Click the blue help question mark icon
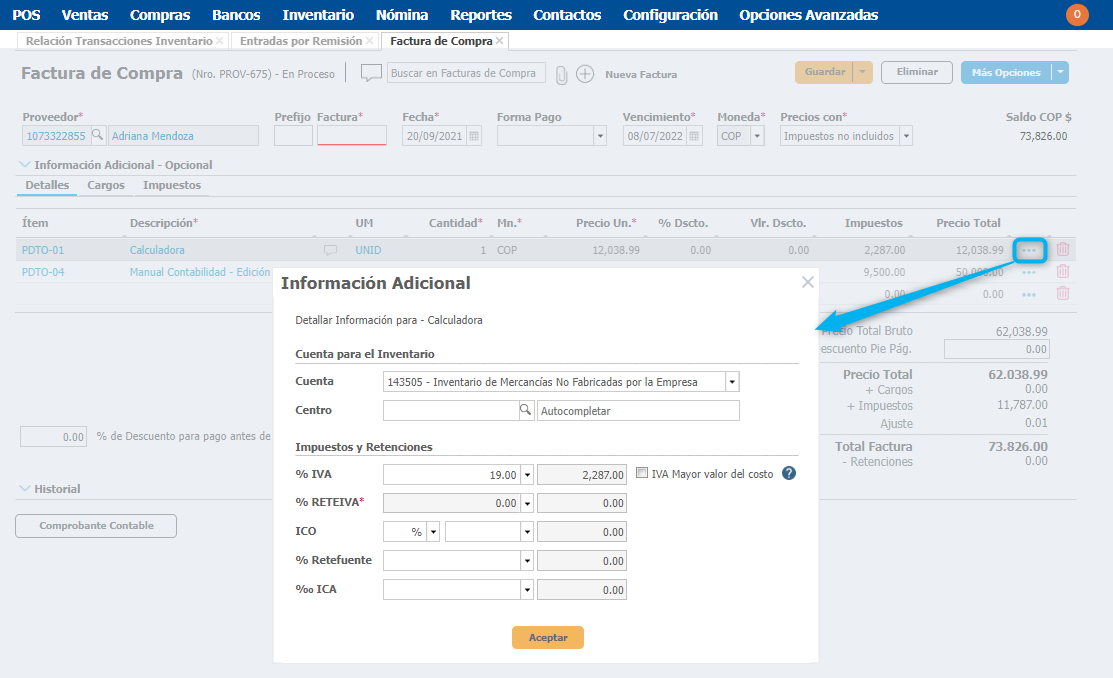This screenshot has height=678, width=1113. click(x=789, y=474)
